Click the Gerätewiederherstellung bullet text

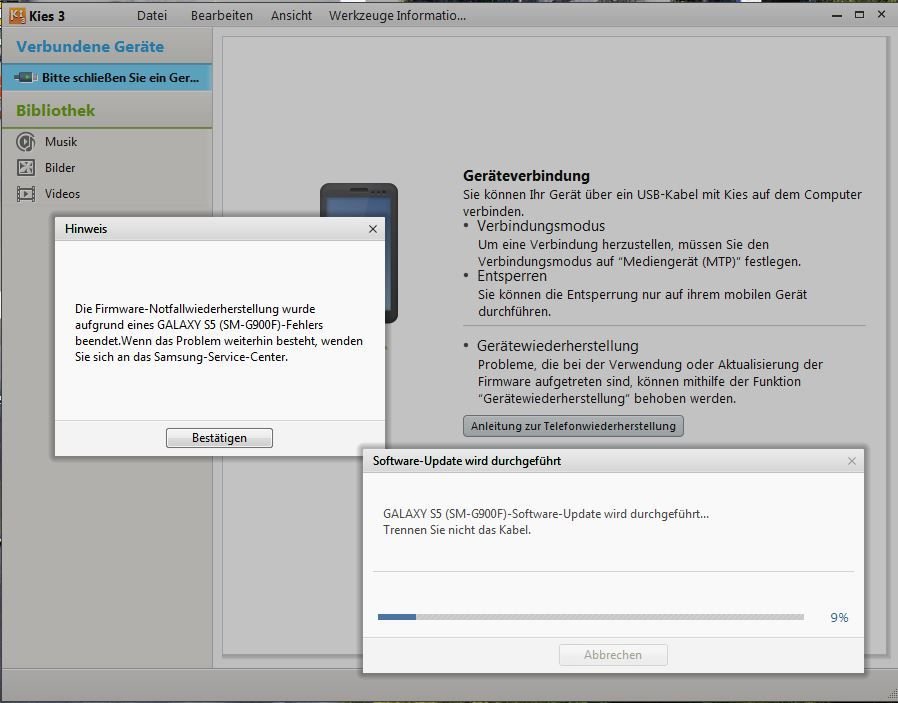point(558,346)
